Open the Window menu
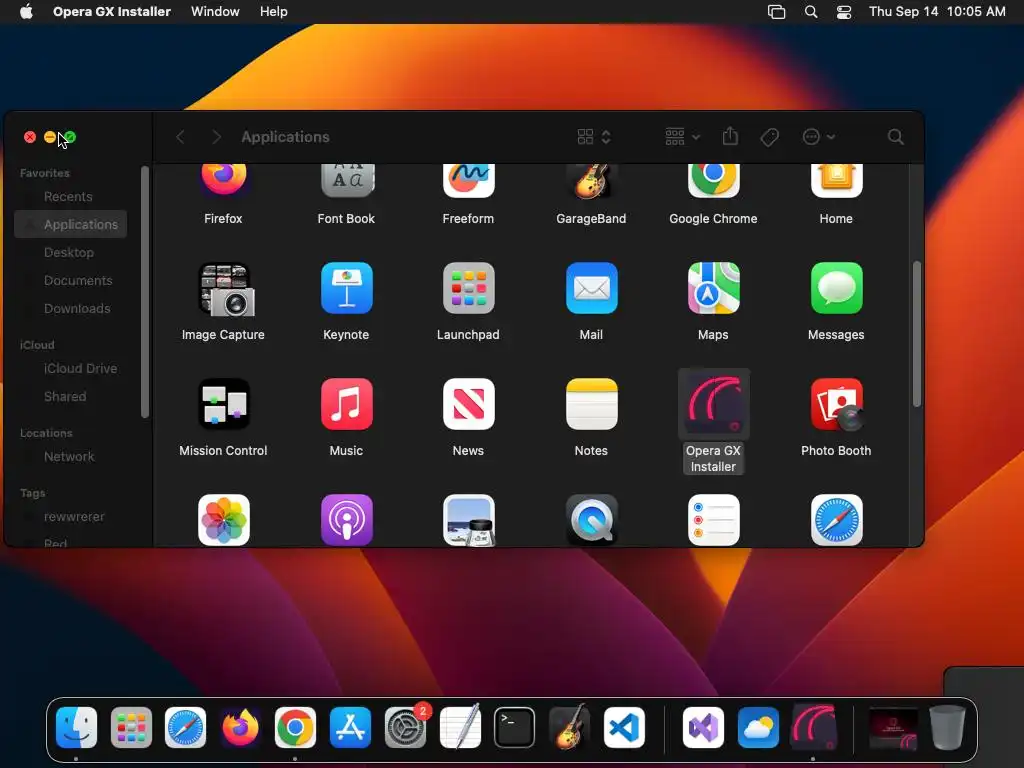Viewport: 1024px width, 768px height. (215, 12)
